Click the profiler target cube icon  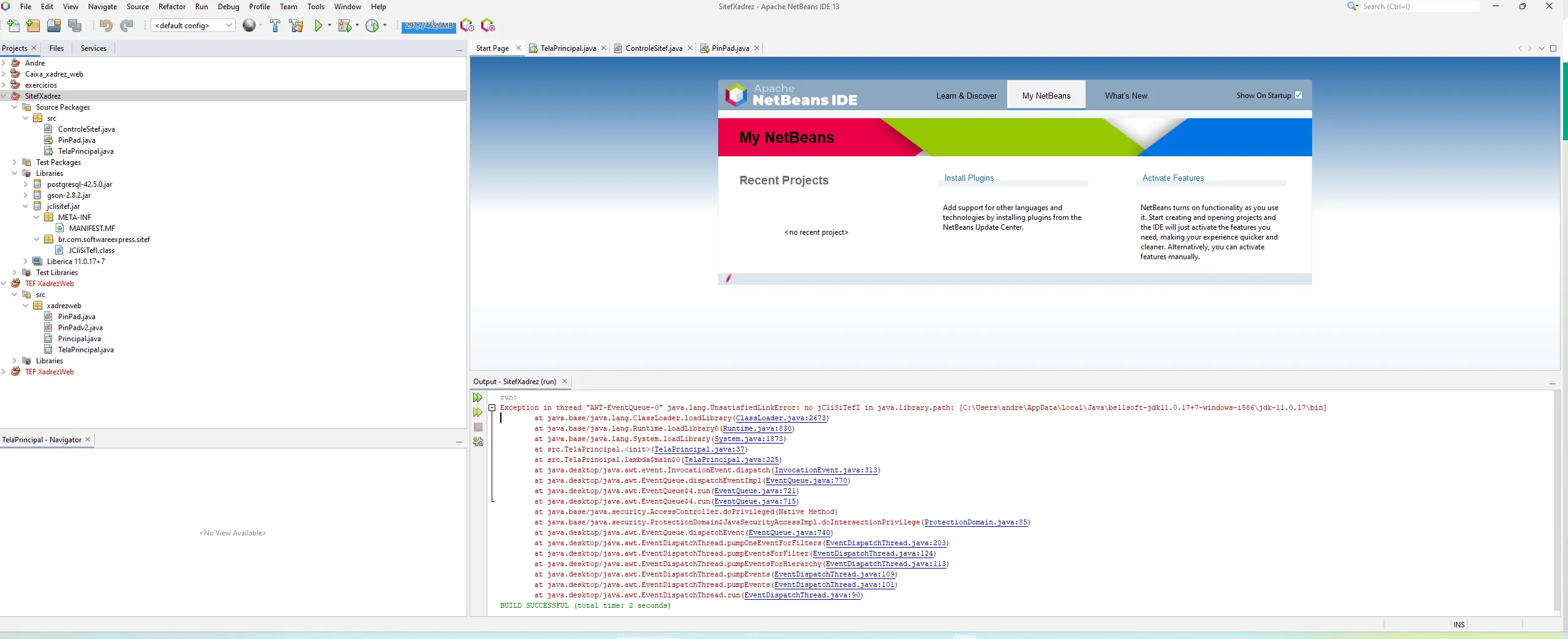coord(488,26)
